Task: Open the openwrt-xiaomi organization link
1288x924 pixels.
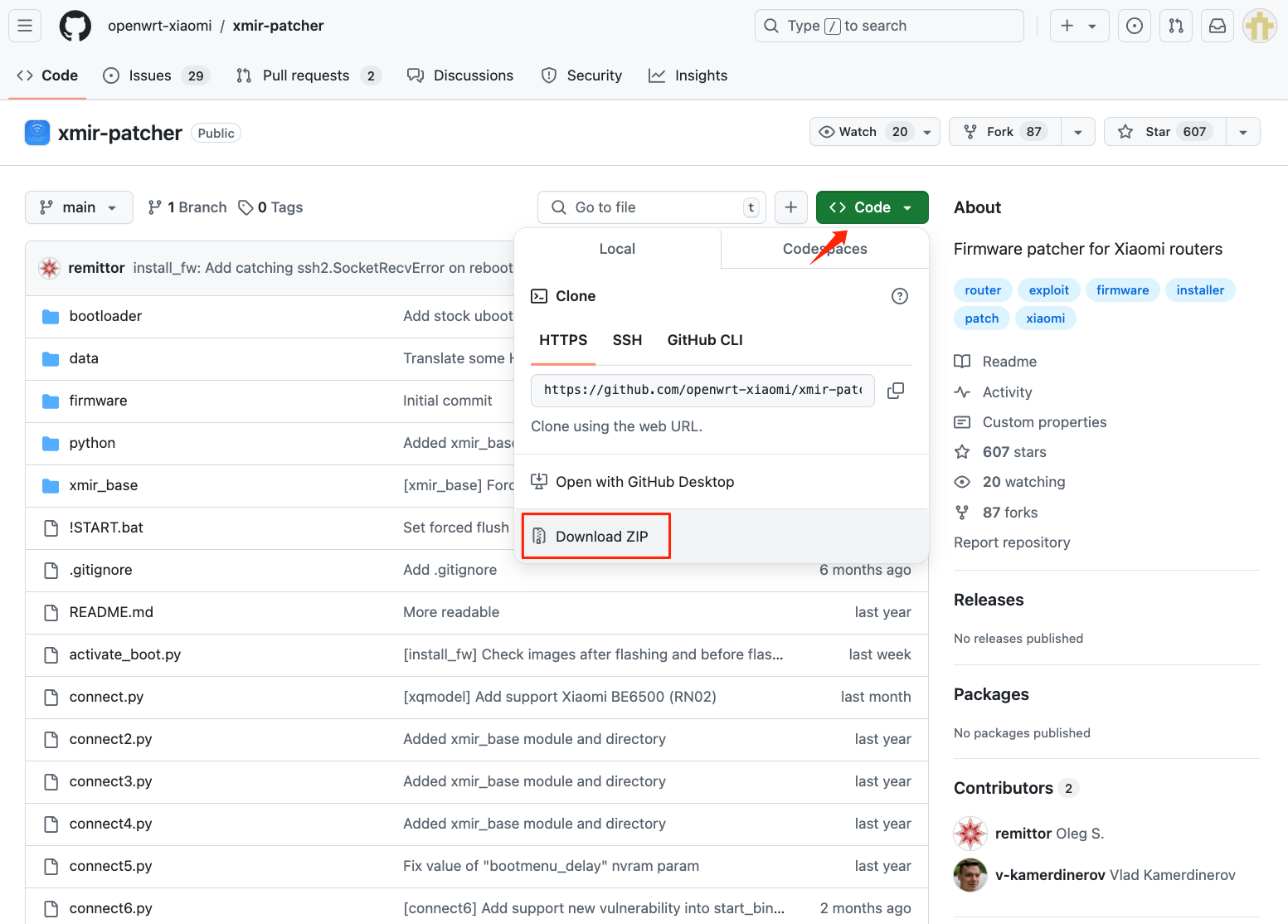Action: point(160,26)
